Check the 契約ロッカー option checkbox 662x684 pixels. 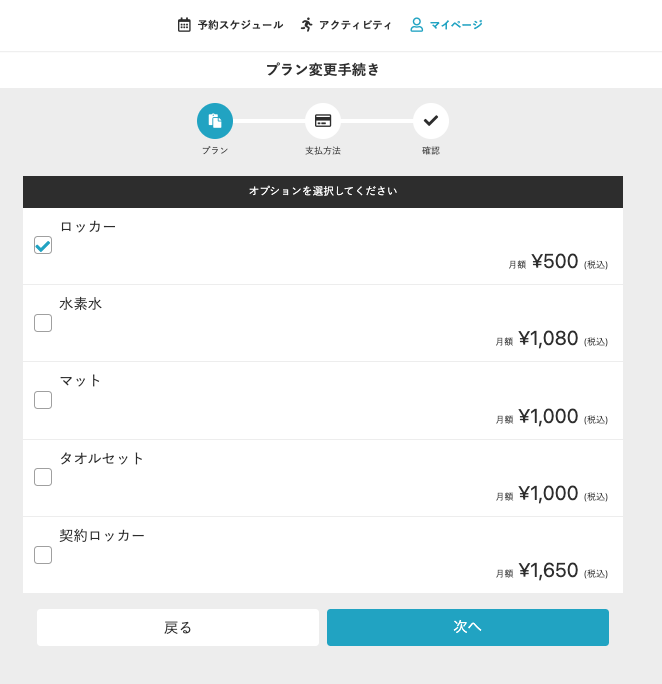(x=43, y=555)
